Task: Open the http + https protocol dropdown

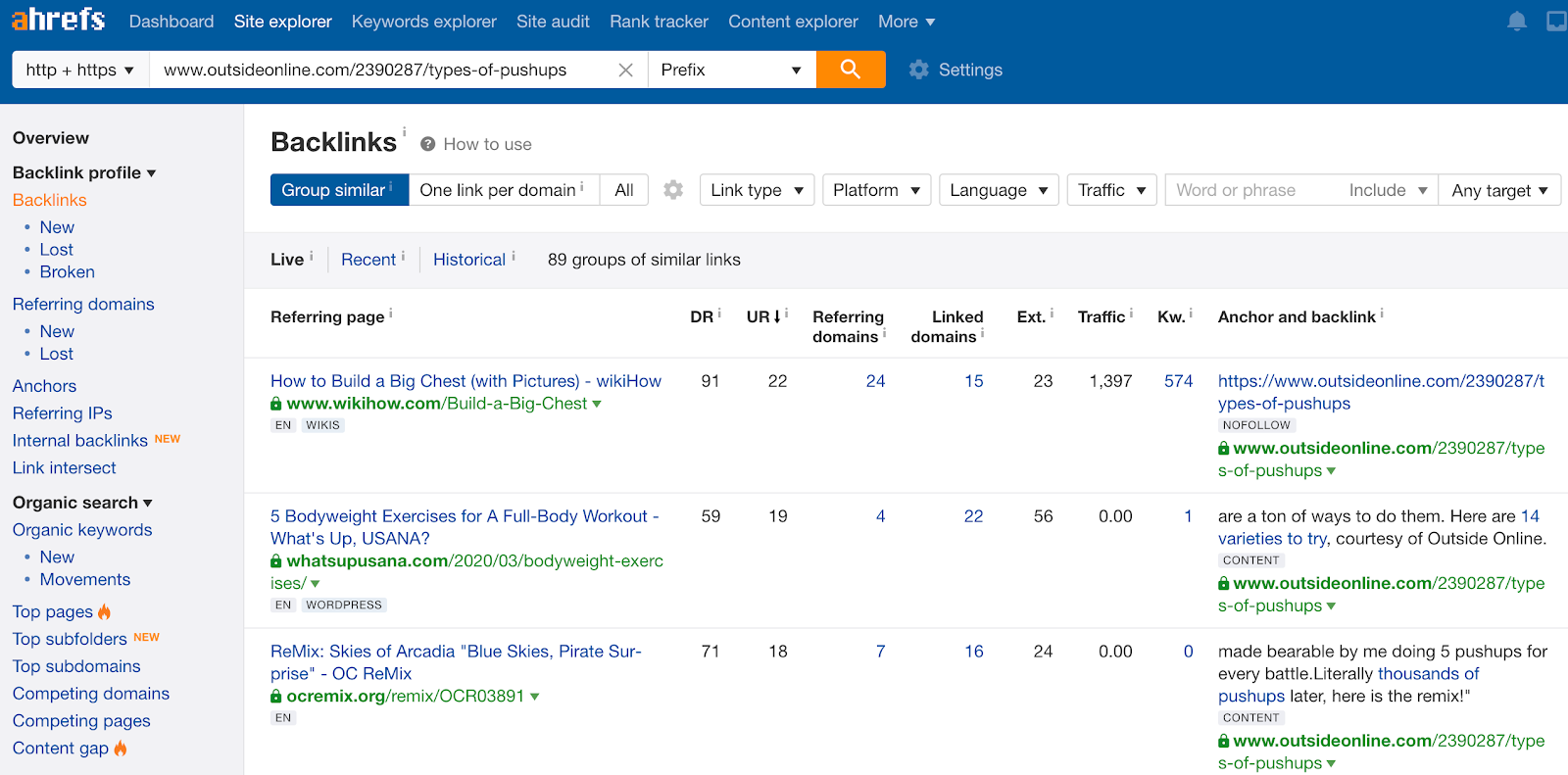Action: click(x=80, y=70)
